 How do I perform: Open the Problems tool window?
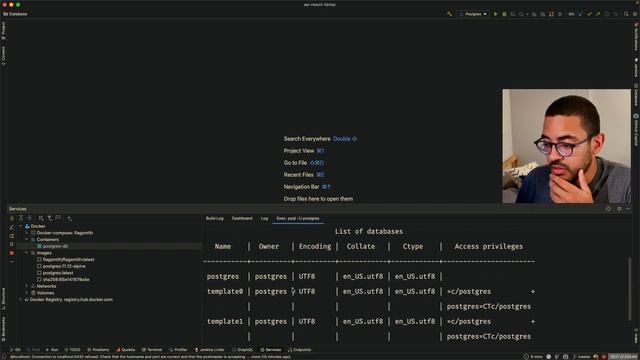tap(98, 350)
